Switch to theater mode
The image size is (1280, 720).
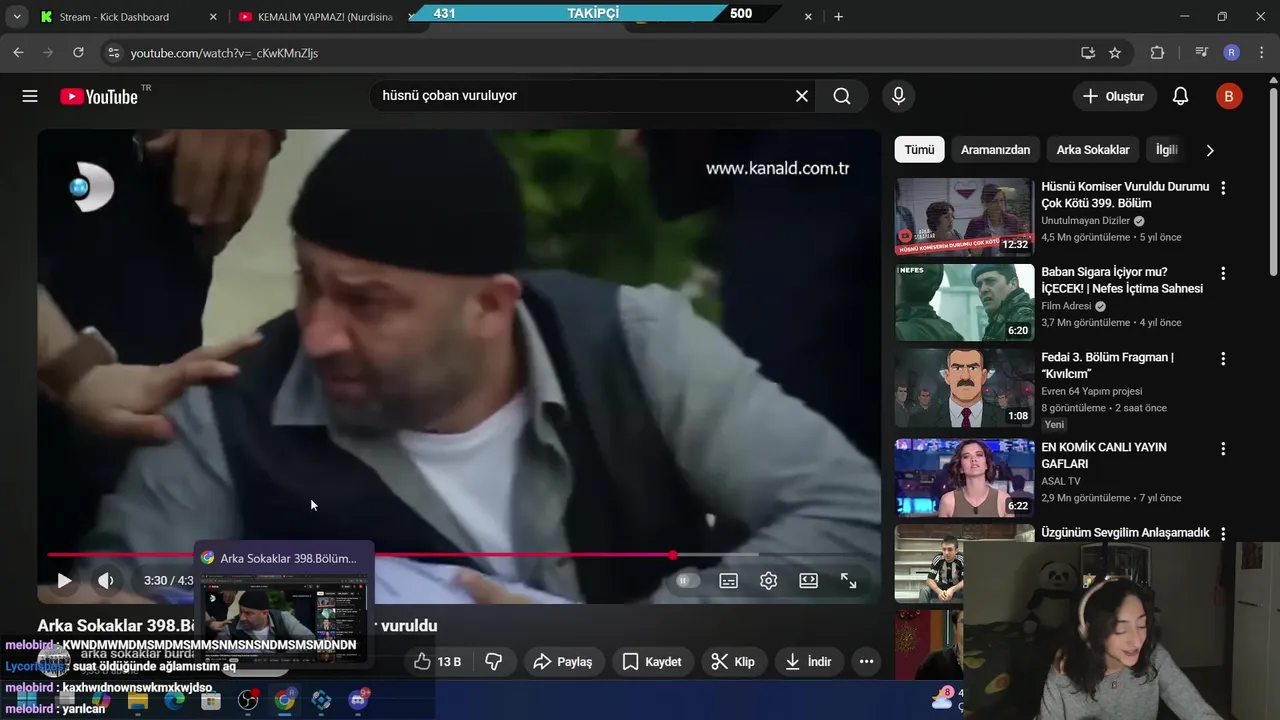click(x=809, y=580)
